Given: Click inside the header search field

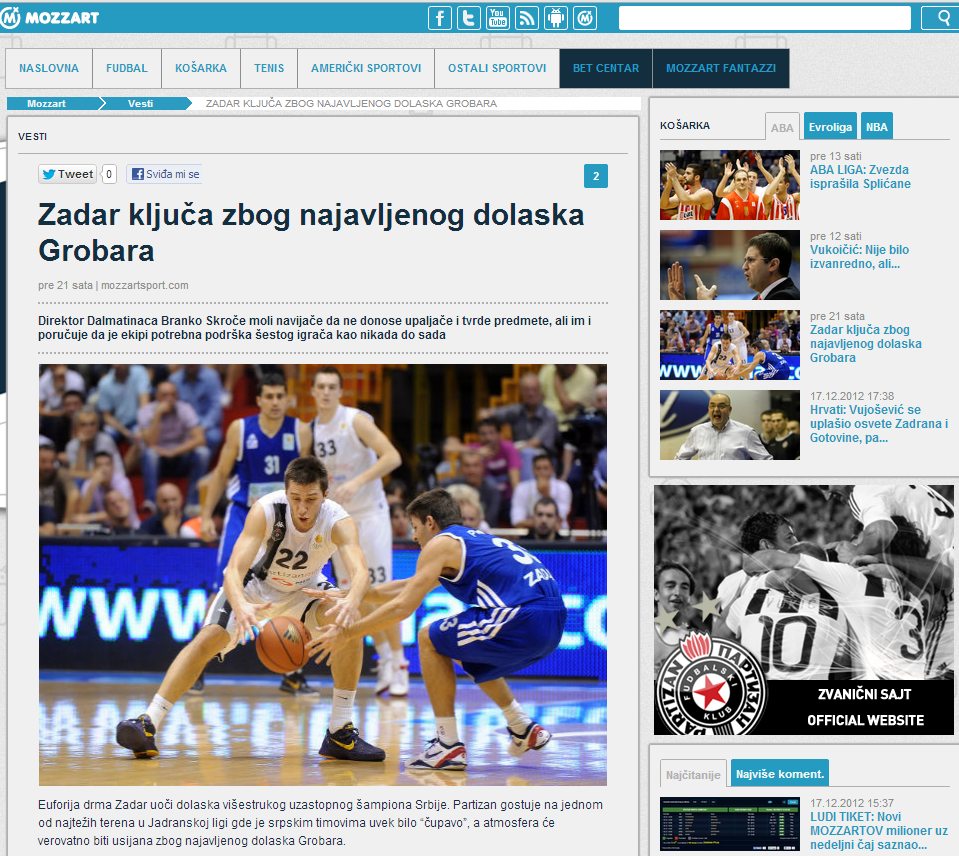Looking at the screenshot, I should click(764, 18).
